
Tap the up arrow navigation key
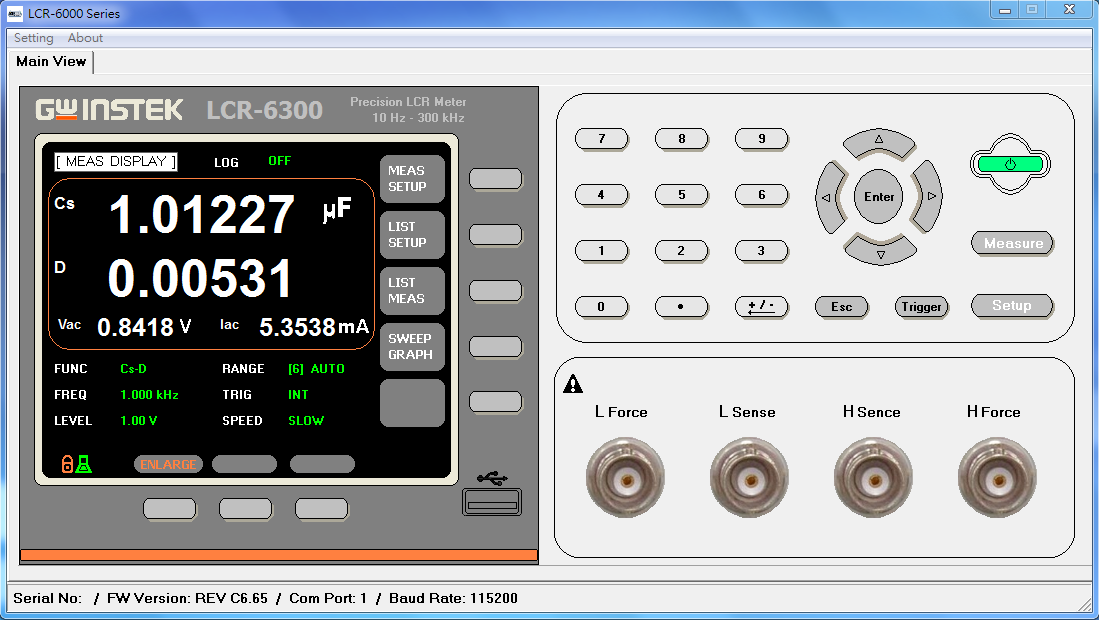pyautogui.click(x=879, y=142)
